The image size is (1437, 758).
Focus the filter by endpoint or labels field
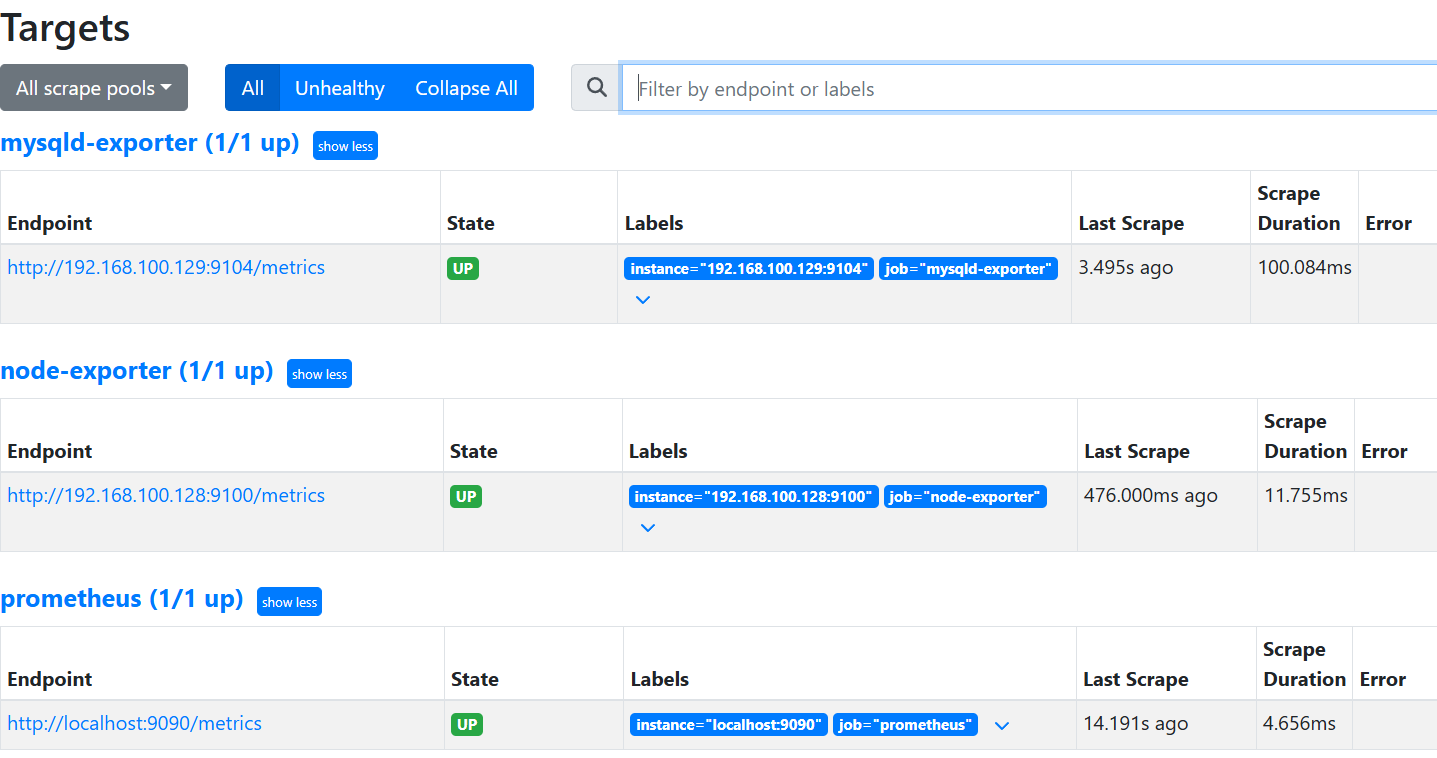[1029, 89]
